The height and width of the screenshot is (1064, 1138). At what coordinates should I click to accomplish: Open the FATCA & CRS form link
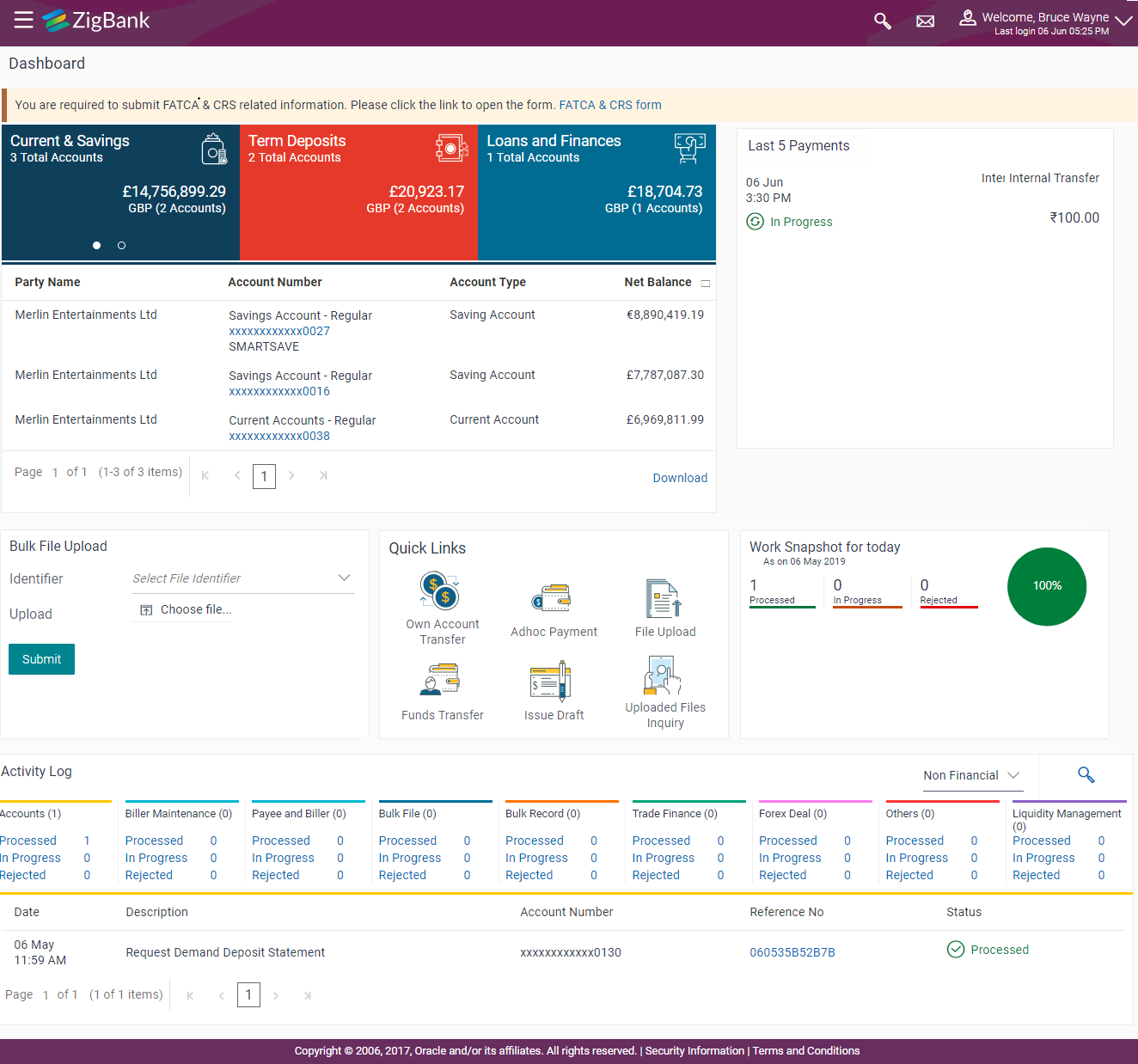click(x=610, y=105)
